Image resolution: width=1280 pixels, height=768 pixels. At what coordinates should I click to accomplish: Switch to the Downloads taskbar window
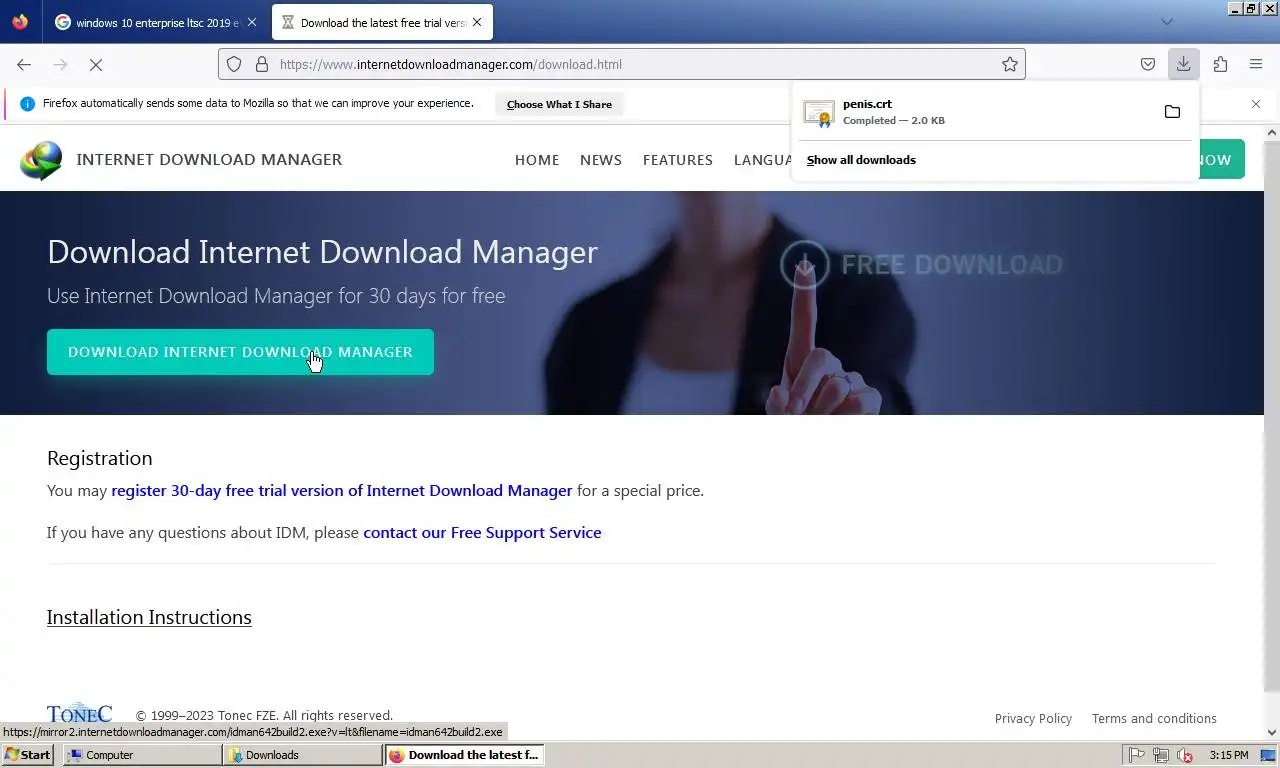click(x=303, y=755)
